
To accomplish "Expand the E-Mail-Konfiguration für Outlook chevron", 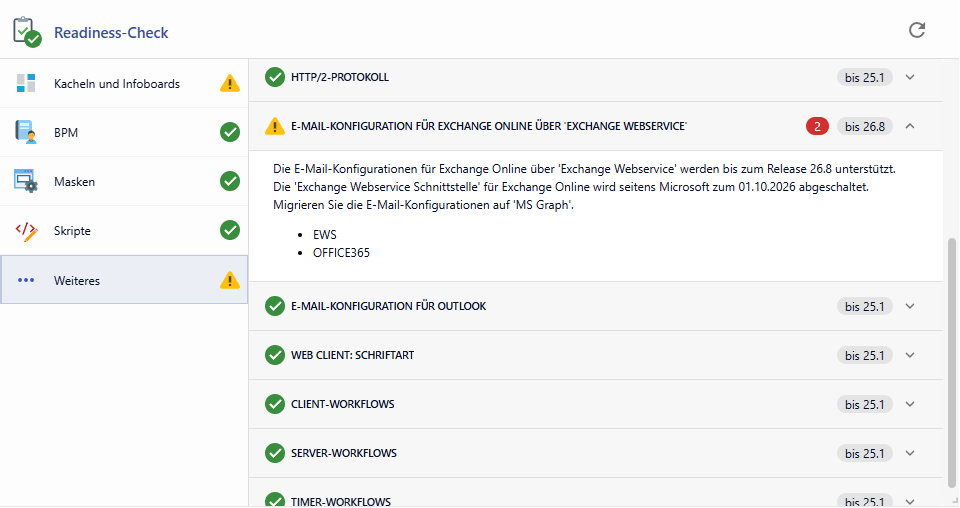I will pos(909,306).
